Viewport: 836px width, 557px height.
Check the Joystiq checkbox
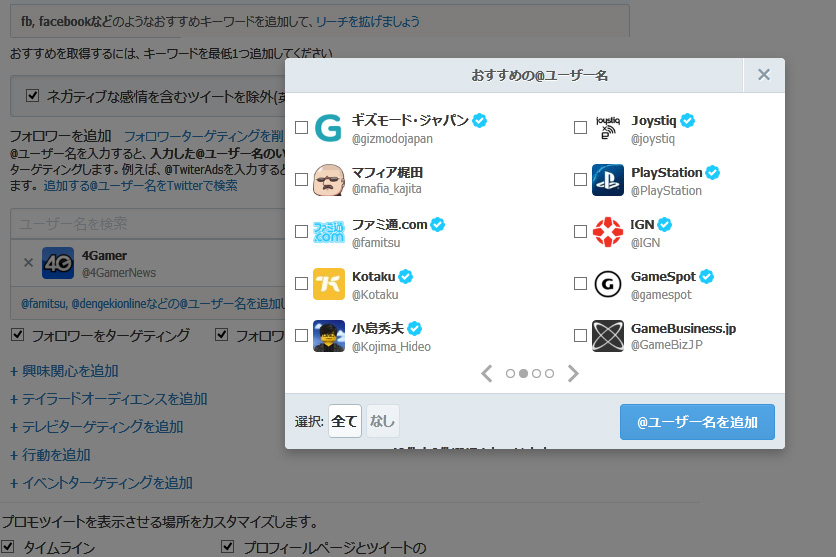pos(580,127)
